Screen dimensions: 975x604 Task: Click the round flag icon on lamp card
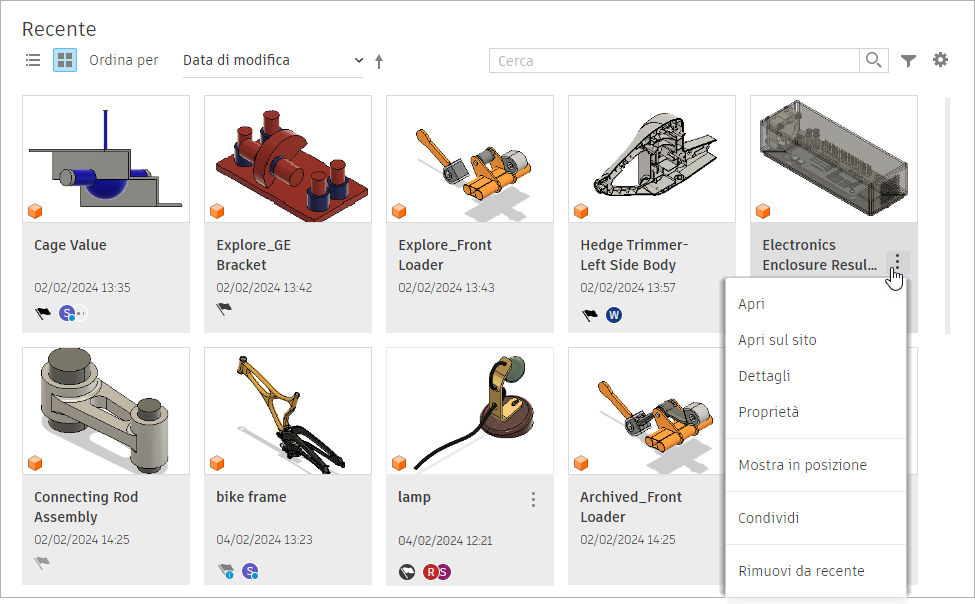tap(407, 572)
